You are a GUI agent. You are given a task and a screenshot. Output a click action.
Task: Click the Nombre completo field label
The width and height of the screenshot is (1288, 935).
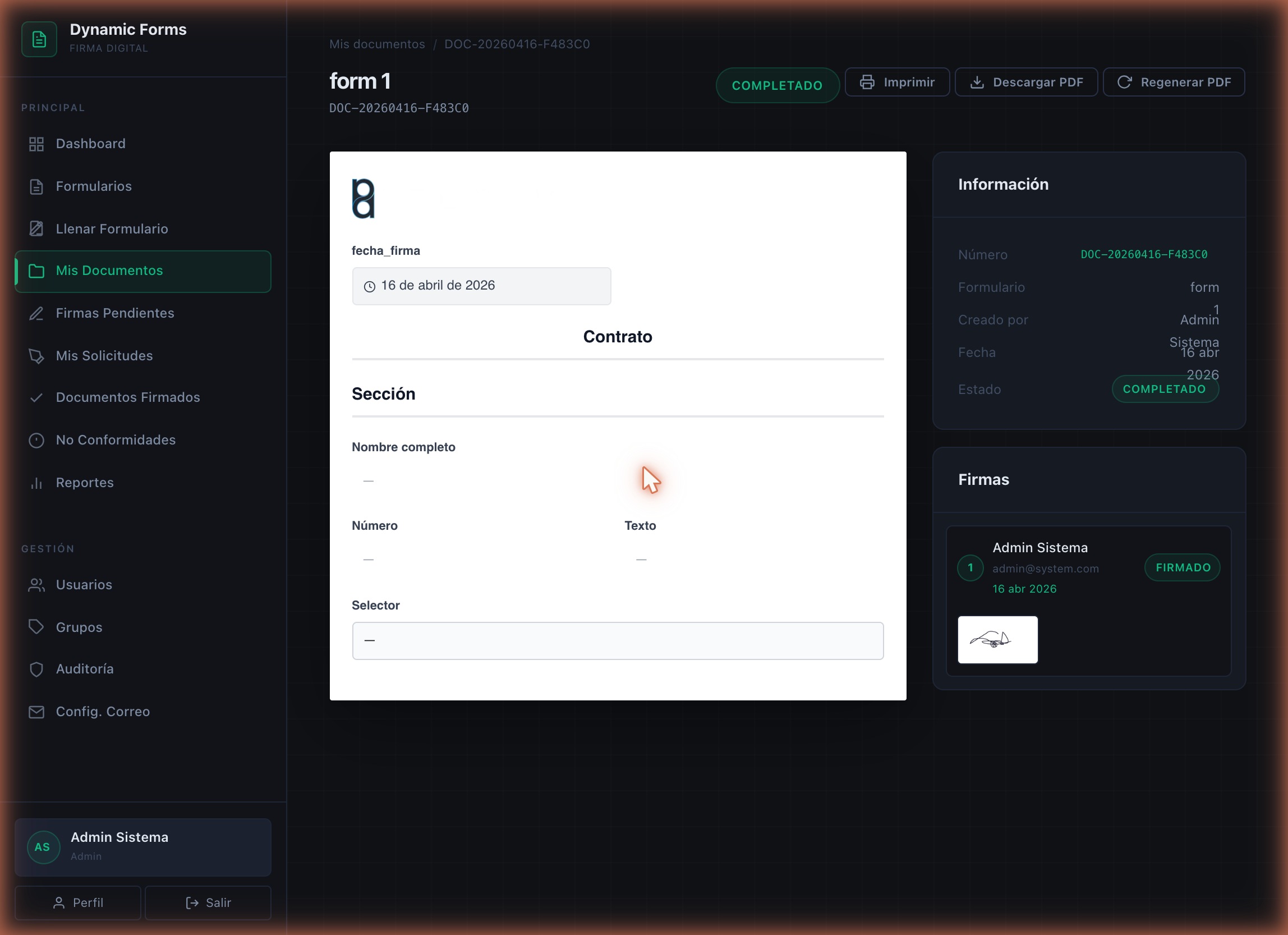pos(403,447)
